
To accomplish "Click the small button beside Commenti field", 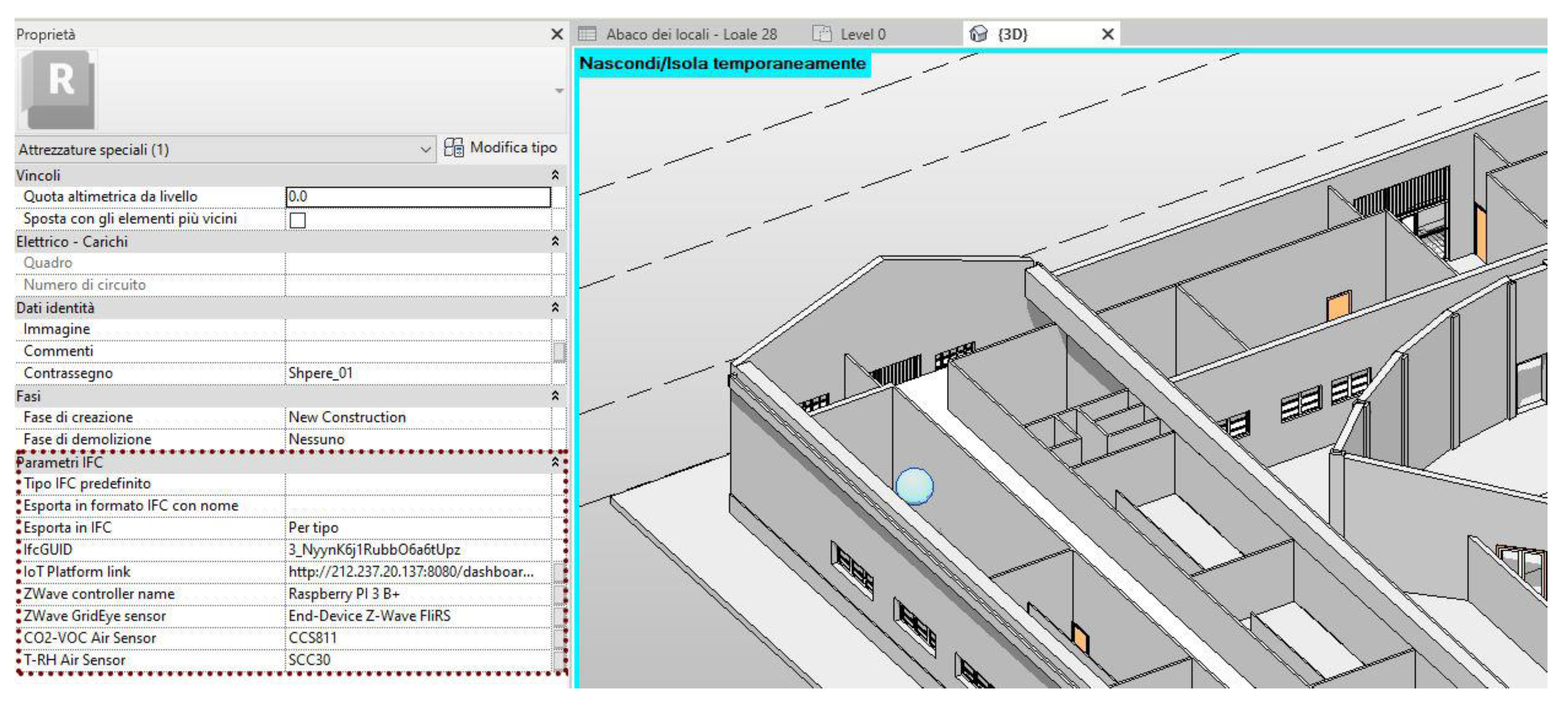I will [x=559, y=352].
